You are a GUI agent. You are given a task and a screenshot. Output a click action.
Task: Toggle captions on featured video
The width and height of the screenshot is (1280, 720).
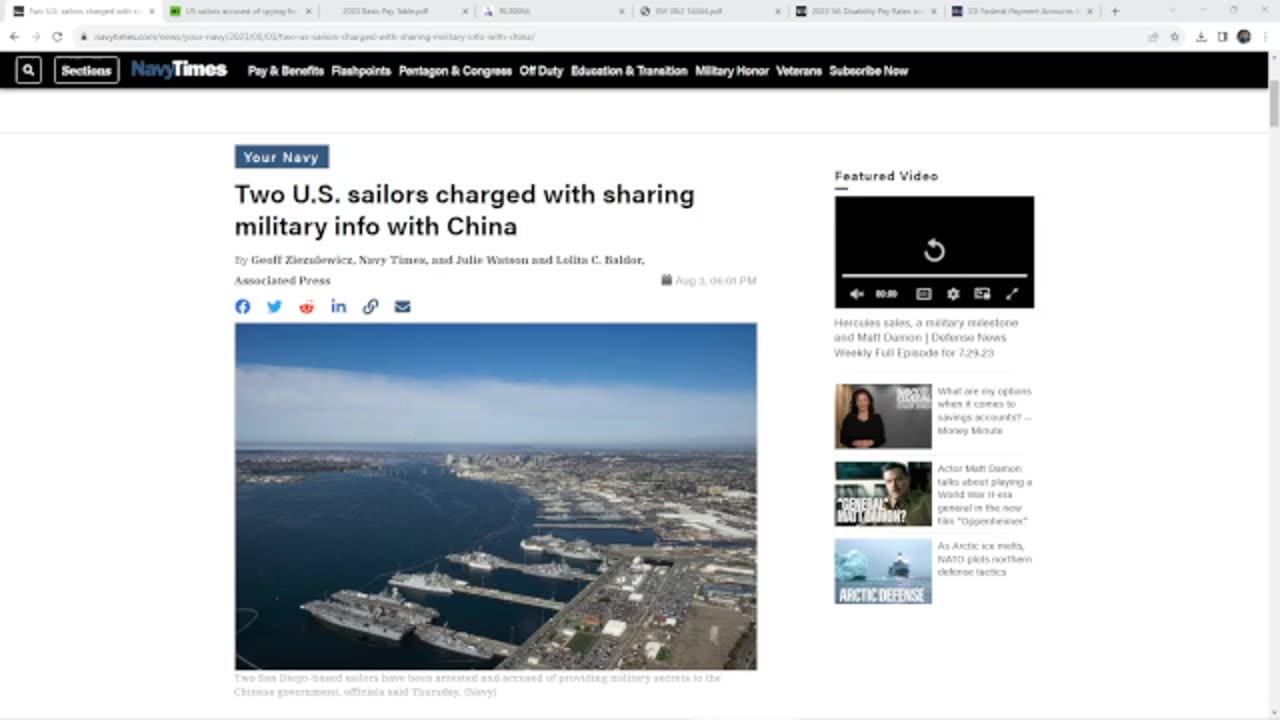924,294
